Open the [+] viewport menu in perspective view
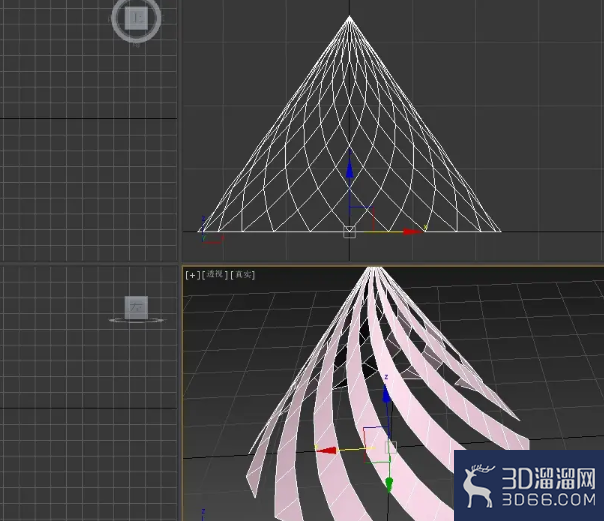604x521 pixels. [193, 275]
